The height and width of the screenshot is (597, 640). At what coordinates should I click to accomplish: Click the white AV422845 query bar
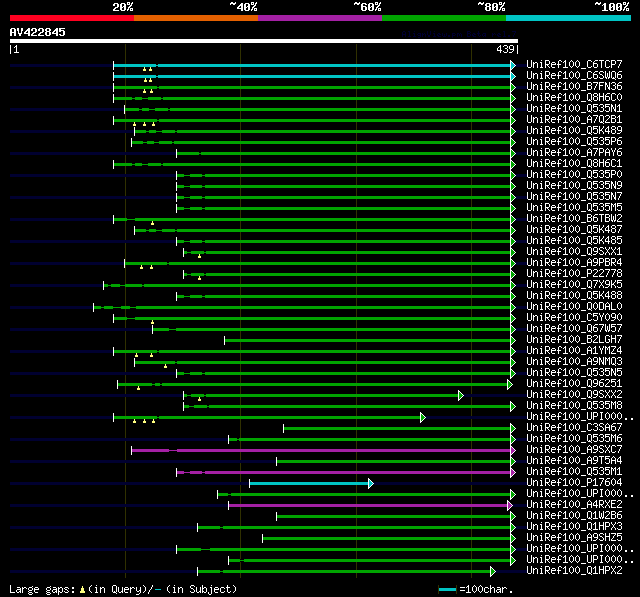[x=264, y=41]
